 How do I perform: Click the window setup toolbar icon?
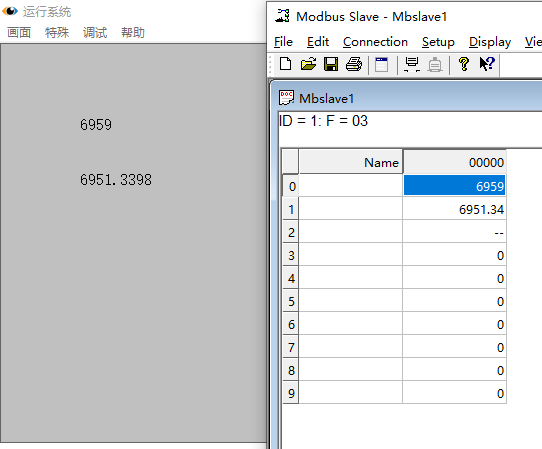tap(382, 65)
